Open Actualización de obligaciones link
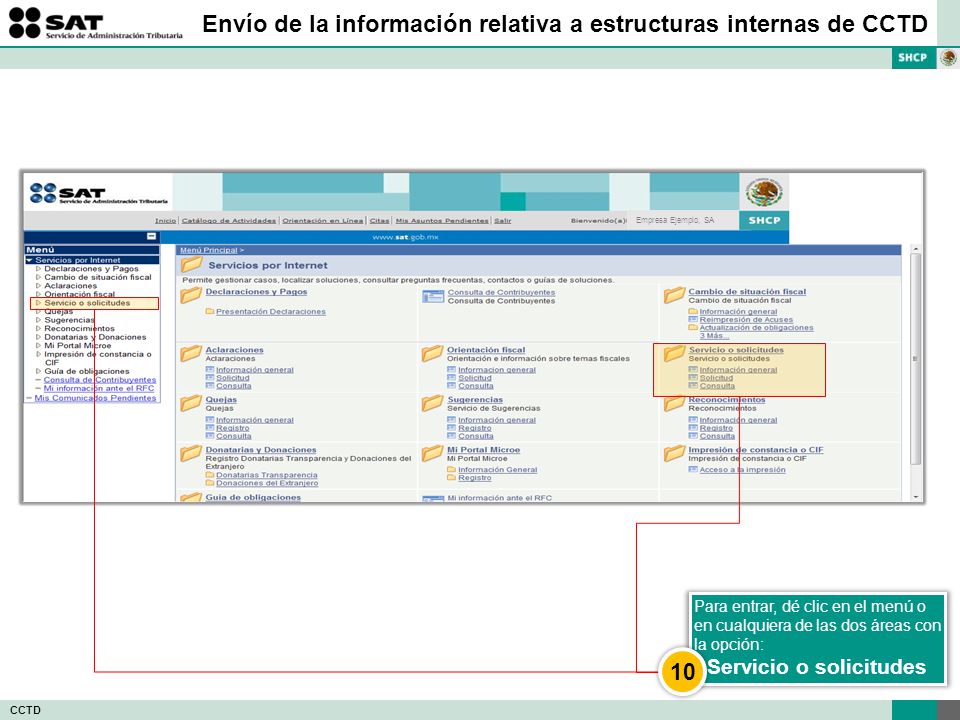 (x=757, y=328)
